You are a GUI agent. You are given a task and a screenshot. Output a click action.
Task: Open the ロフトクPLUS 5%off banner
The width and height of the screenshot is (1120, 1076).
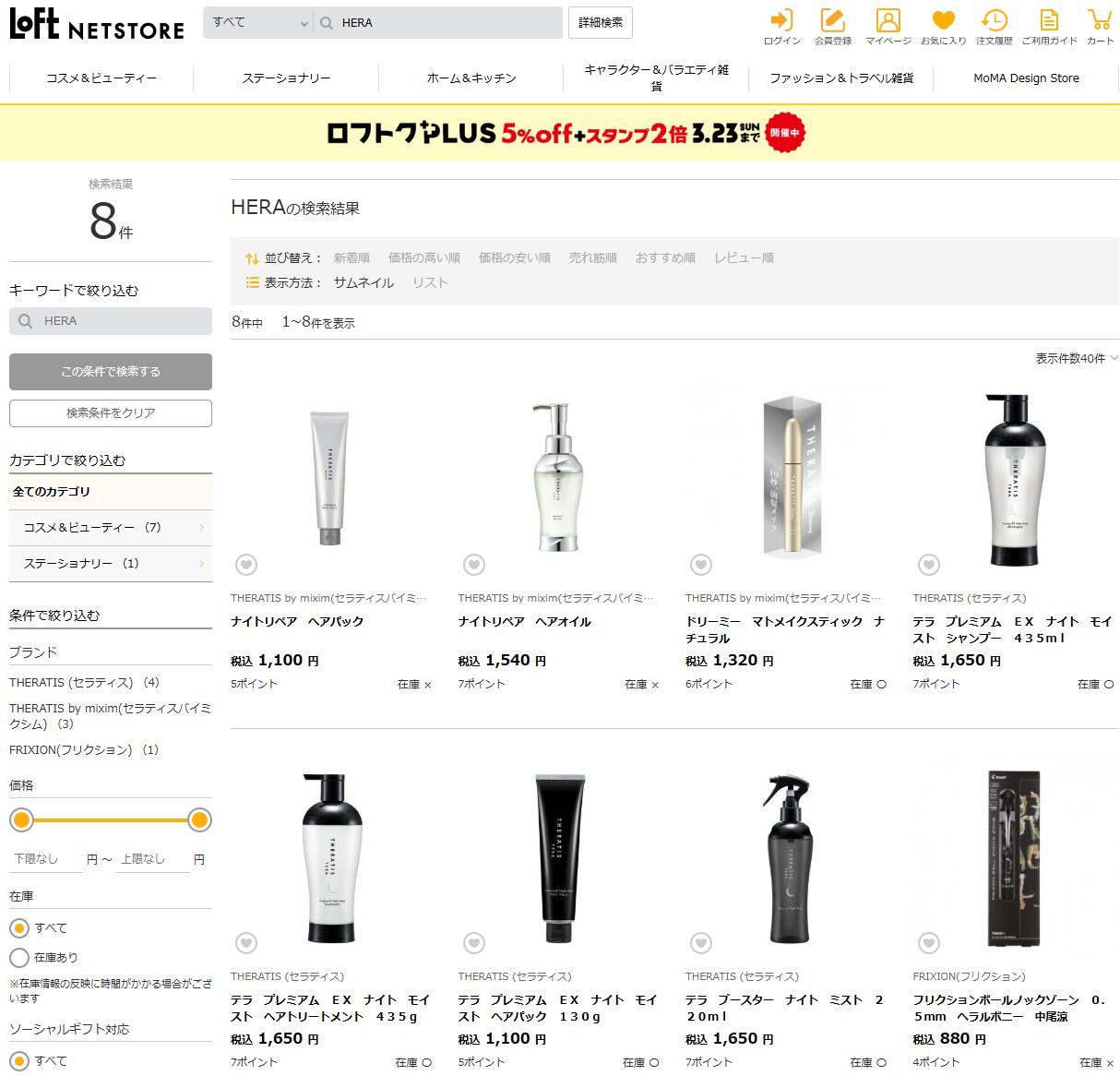(x=560, y=133)
